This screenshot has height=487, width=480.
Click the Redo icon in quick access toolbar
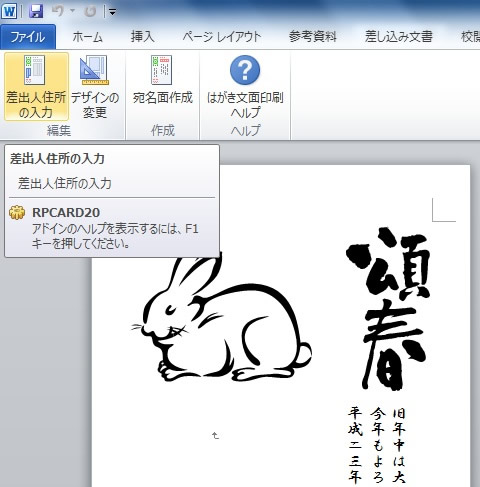point(90,12)
